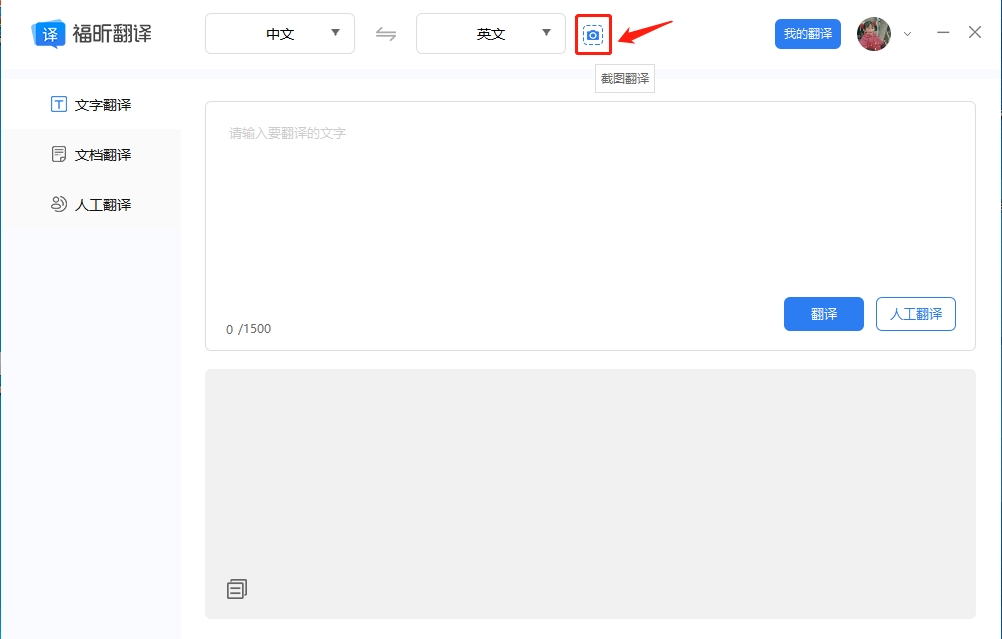Image resolution: width=1002 pixels, height=639 pixels.
Task: Copy the translation result
Action: click(x=236, y=588)
